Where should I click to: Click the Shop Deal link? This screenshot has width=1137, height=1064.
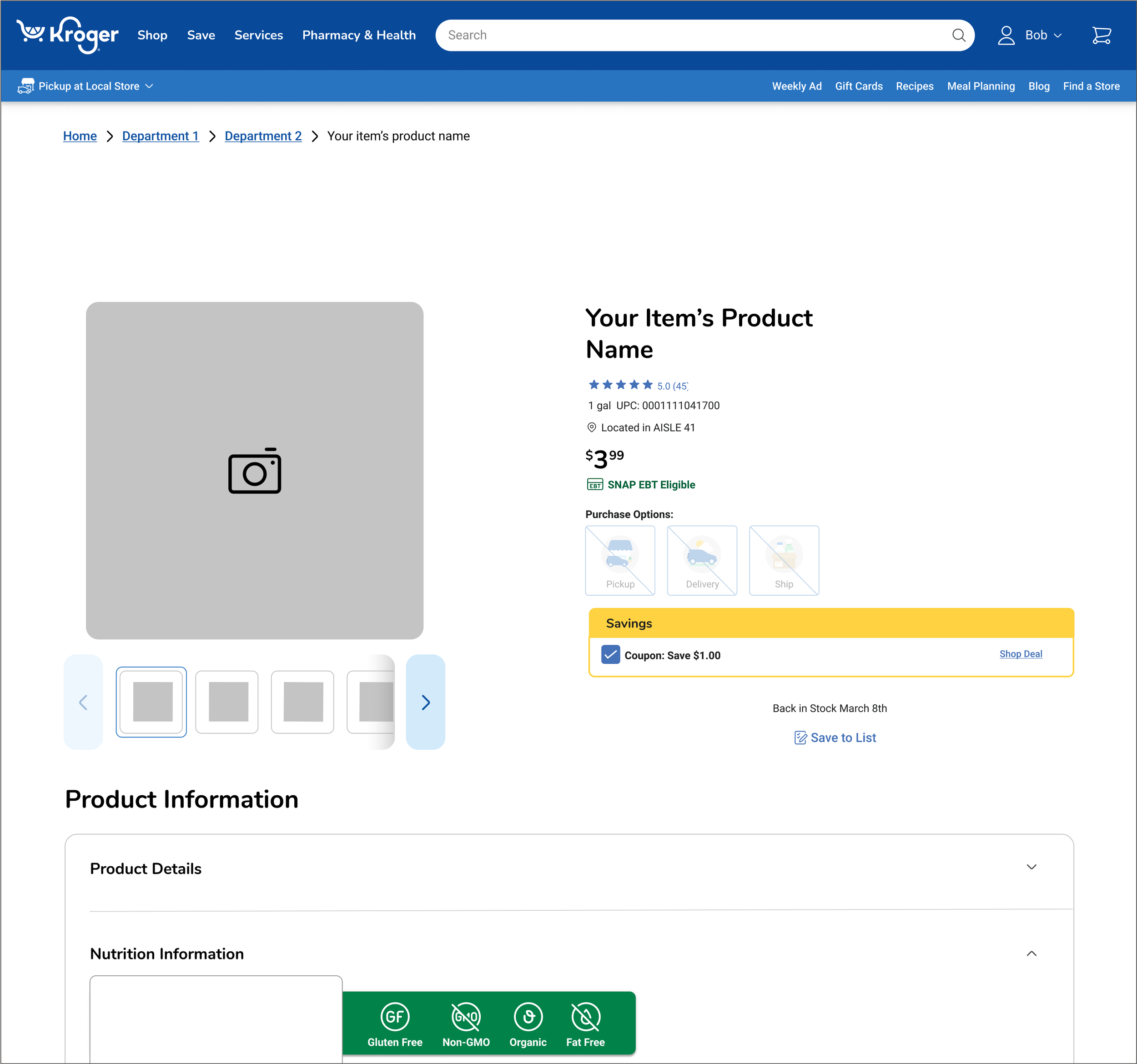coord(1020,654)
